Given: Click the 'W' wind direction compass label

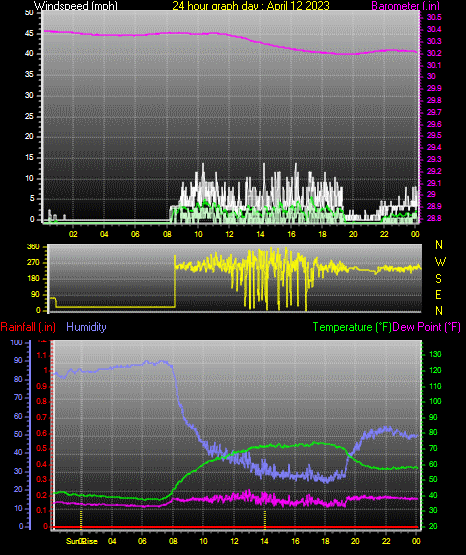Looking at the screenshot, I should pyautogui.click(x=440, y=262).
